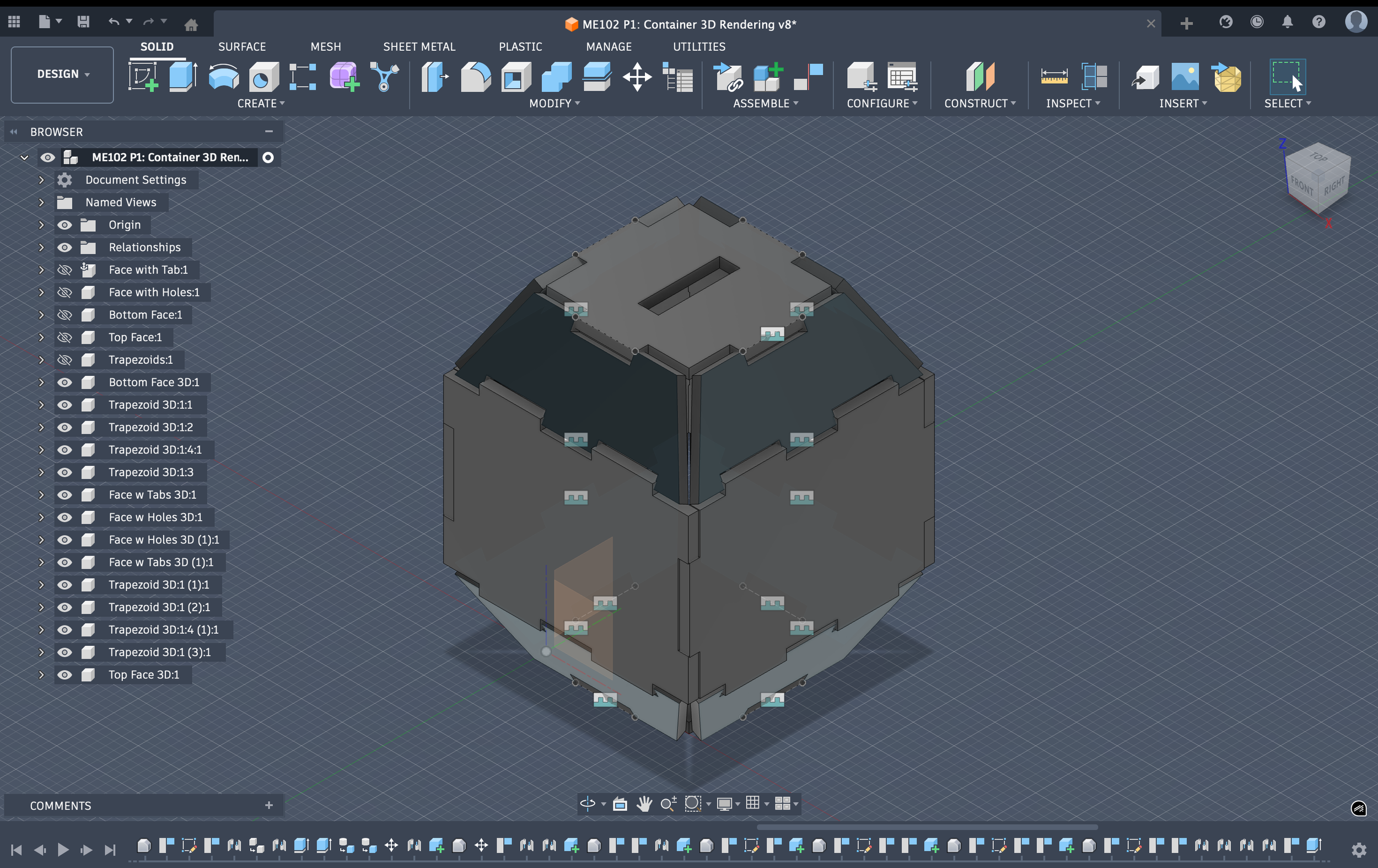Select the Fillet tool in Modify
The height and width of the screenshot is (868, 1378).
pos(476,77)
